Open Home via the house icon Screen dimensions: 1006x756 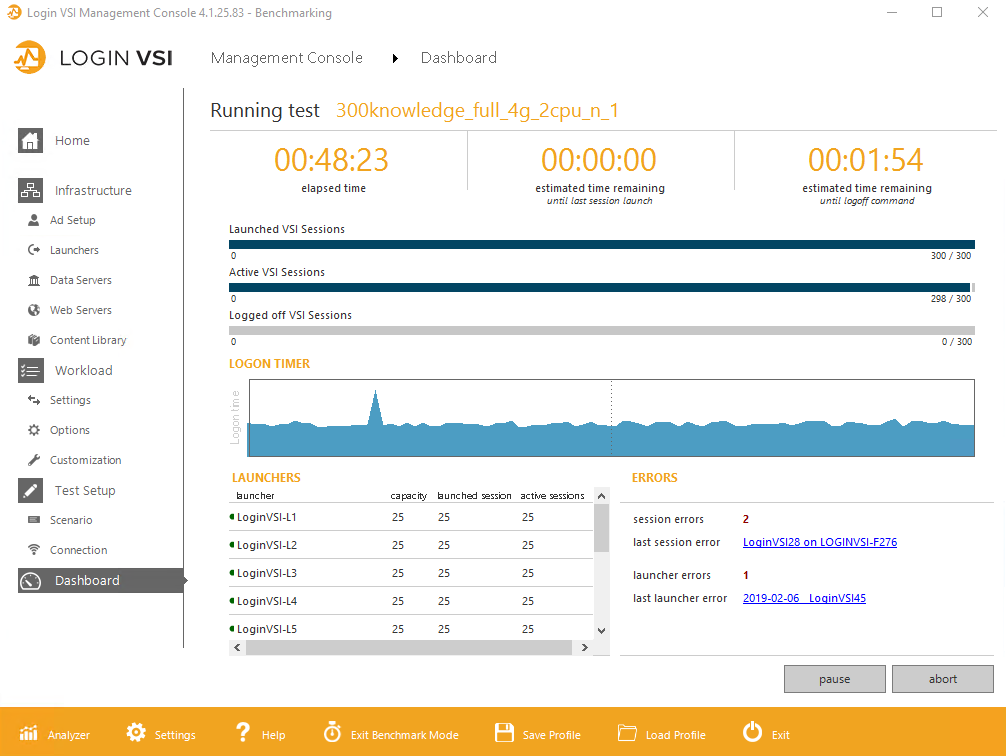point(30,141)
